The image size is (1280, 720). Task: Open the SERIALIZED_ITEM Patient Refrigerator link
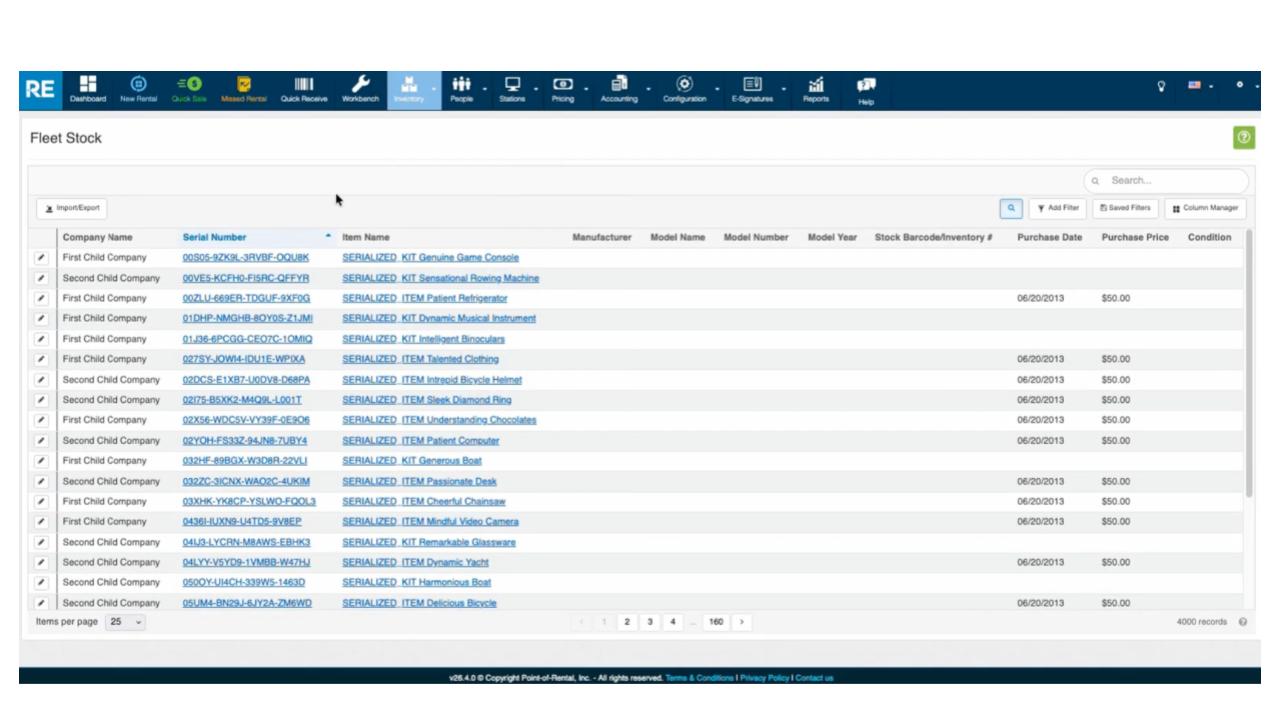425,298
